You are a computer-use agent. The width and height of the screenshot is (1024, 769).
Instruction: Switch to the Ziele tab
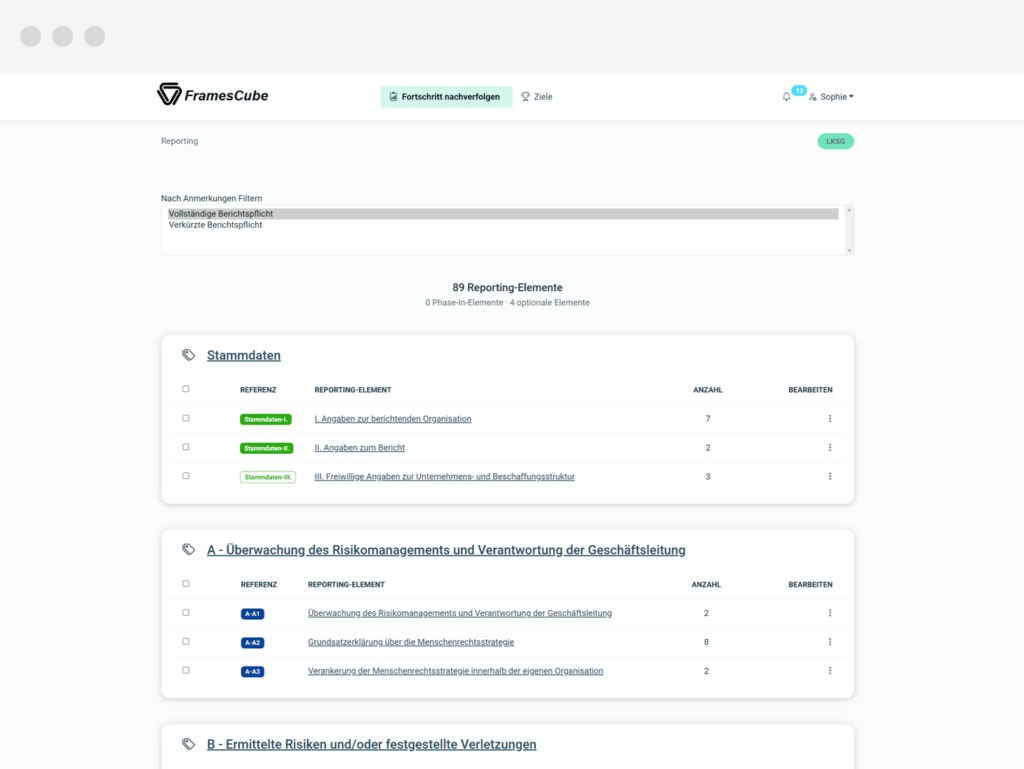(x=537, y=97)
